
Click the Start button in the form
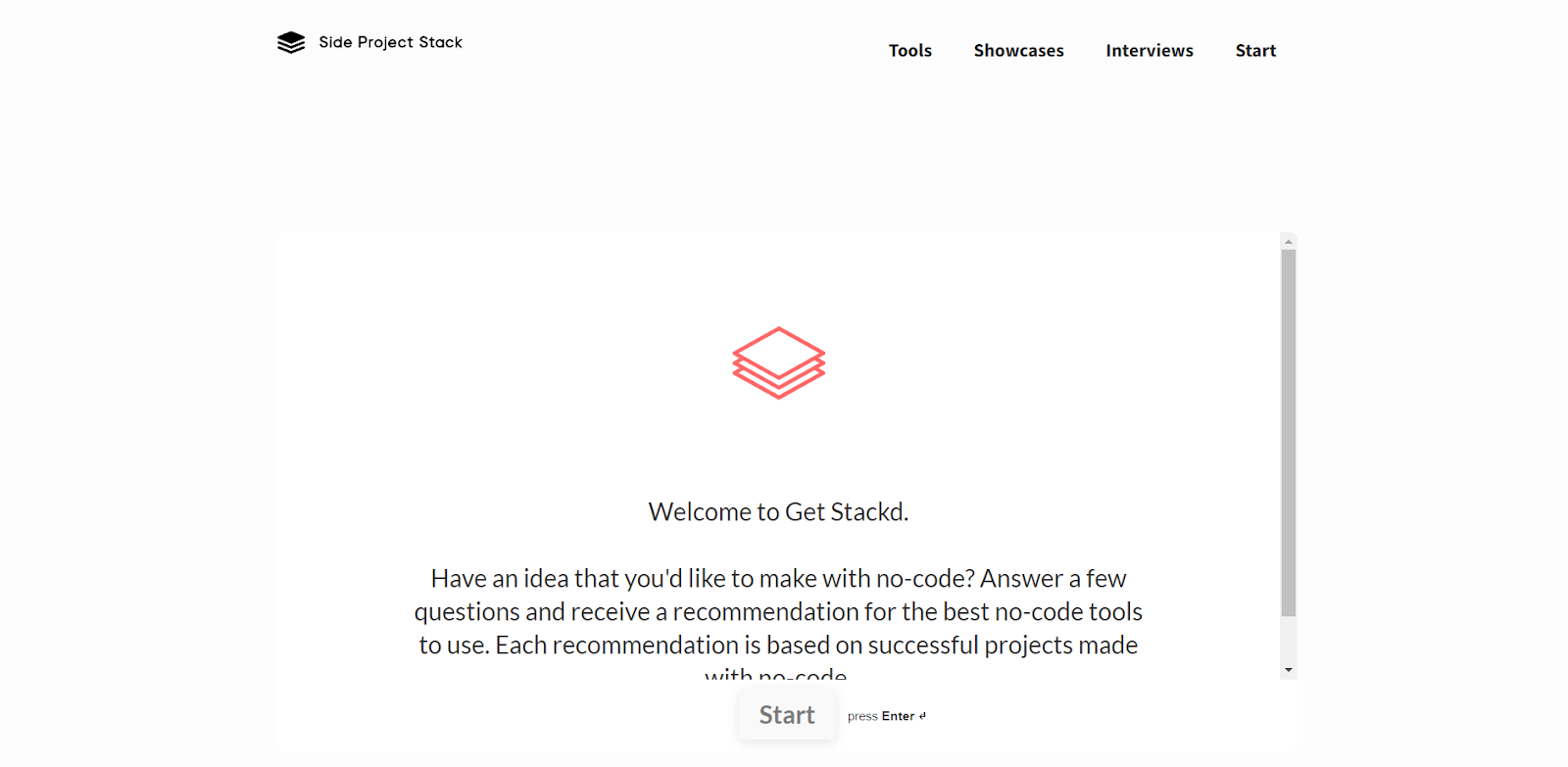click(787, 715)
